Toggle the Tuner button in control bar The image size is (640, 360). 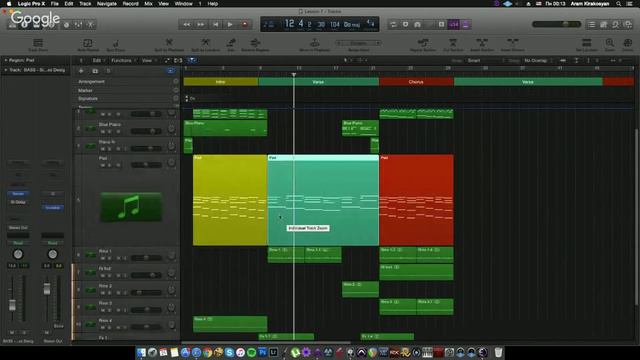point(429,24)
